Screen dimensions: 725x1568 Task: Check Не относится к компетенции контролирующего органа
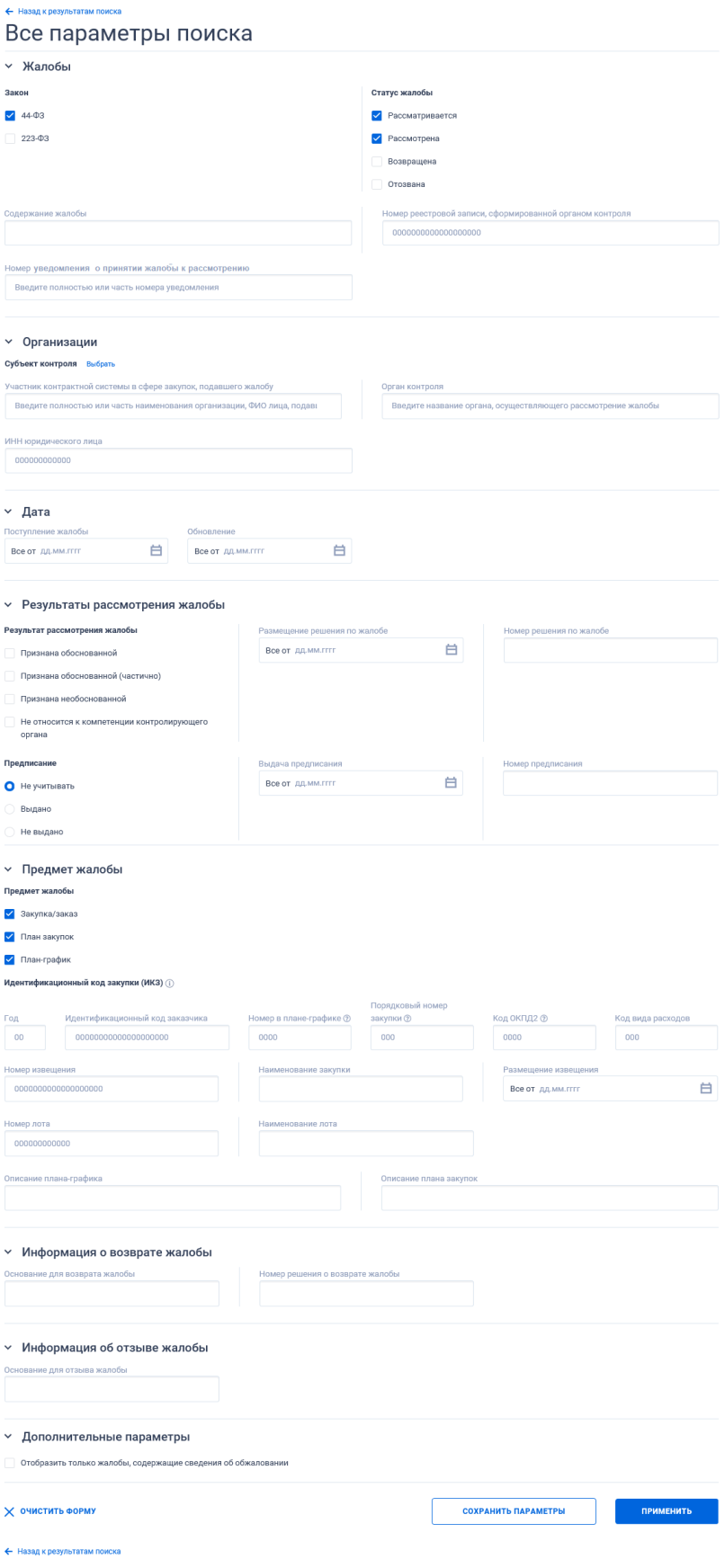(10, 722)
